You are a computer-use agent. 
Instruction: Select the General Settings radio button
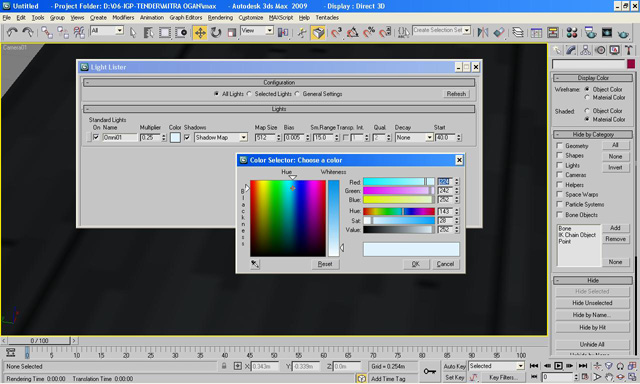pyautogui.click(x=297, y=94)
